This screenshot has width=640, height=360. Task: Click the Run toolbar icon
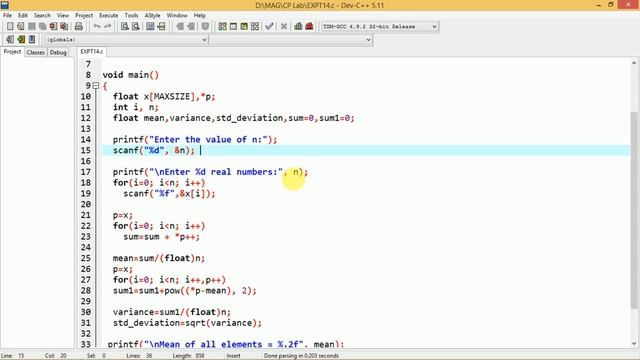click(233, 27)
